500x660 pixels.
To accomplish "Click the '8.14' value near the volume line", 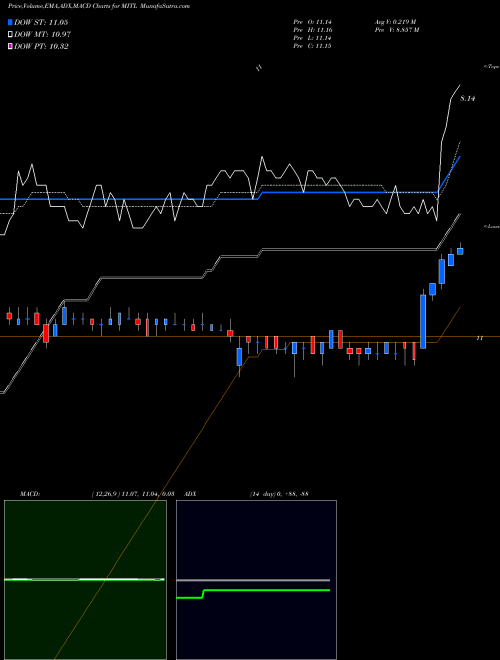I will pyautogui.click(x=467, y=98).
